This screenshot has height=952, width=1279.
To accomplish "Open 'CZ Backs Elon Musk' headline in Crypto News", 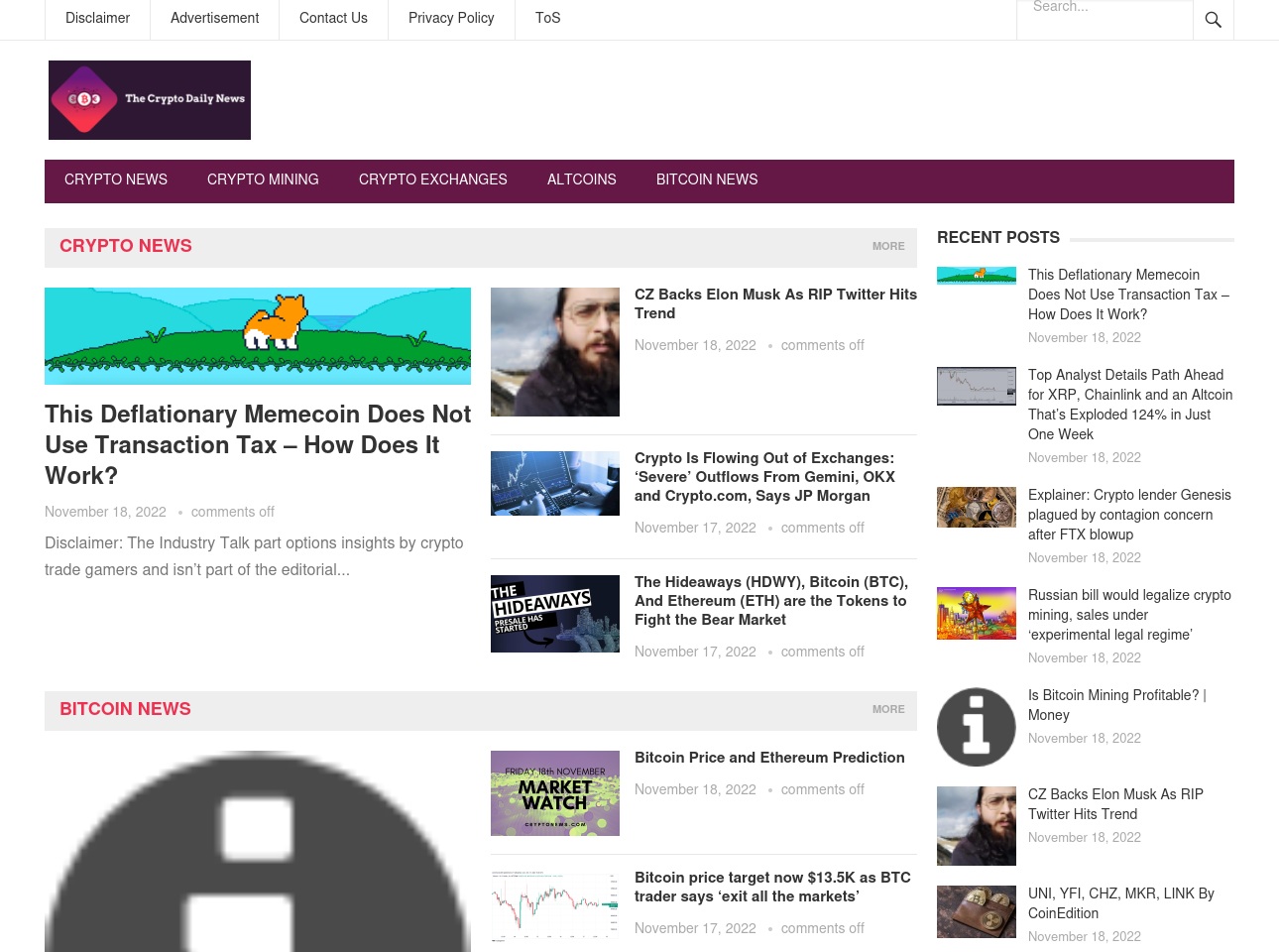I will 775,303.
